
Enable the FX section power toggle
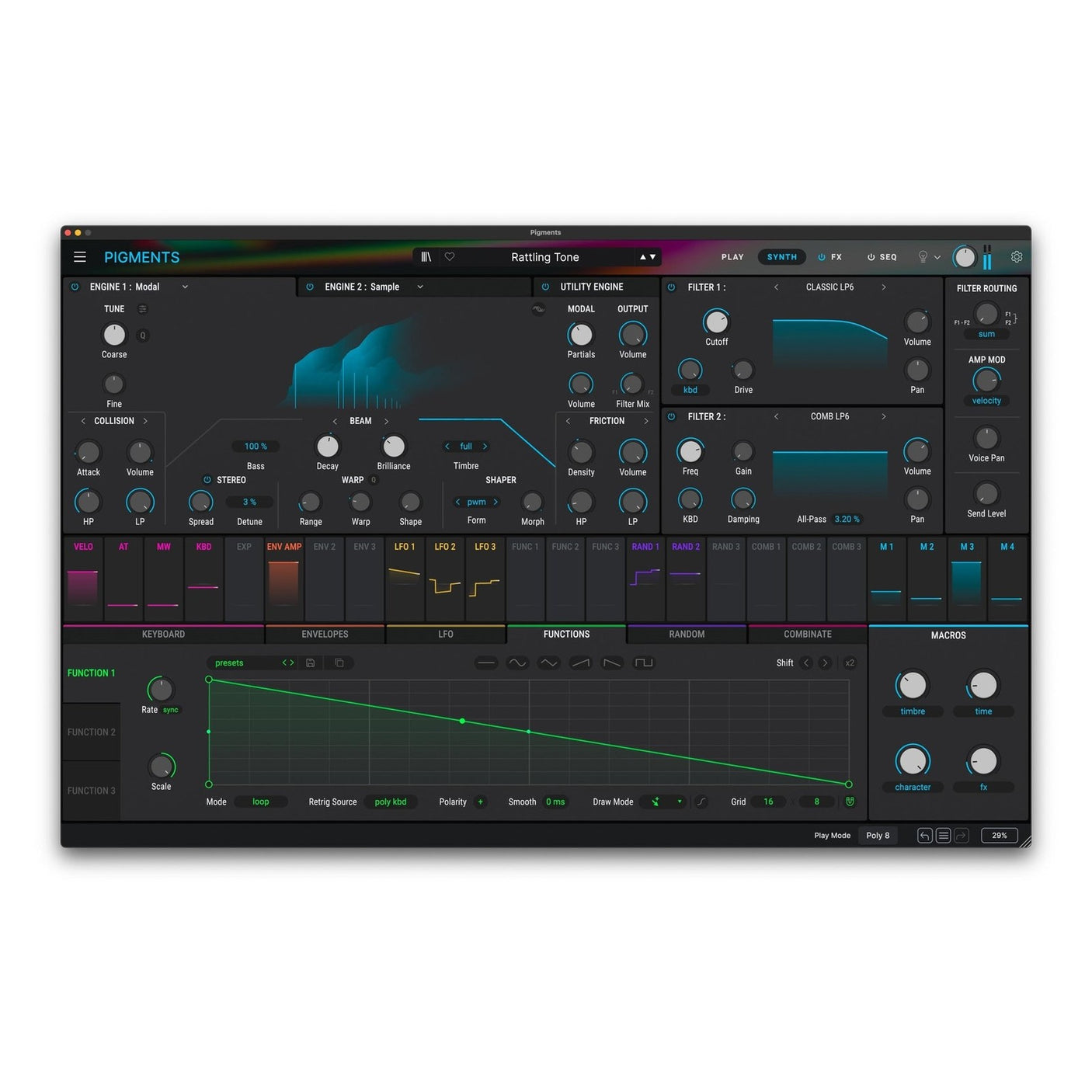[x=821, y=256]
